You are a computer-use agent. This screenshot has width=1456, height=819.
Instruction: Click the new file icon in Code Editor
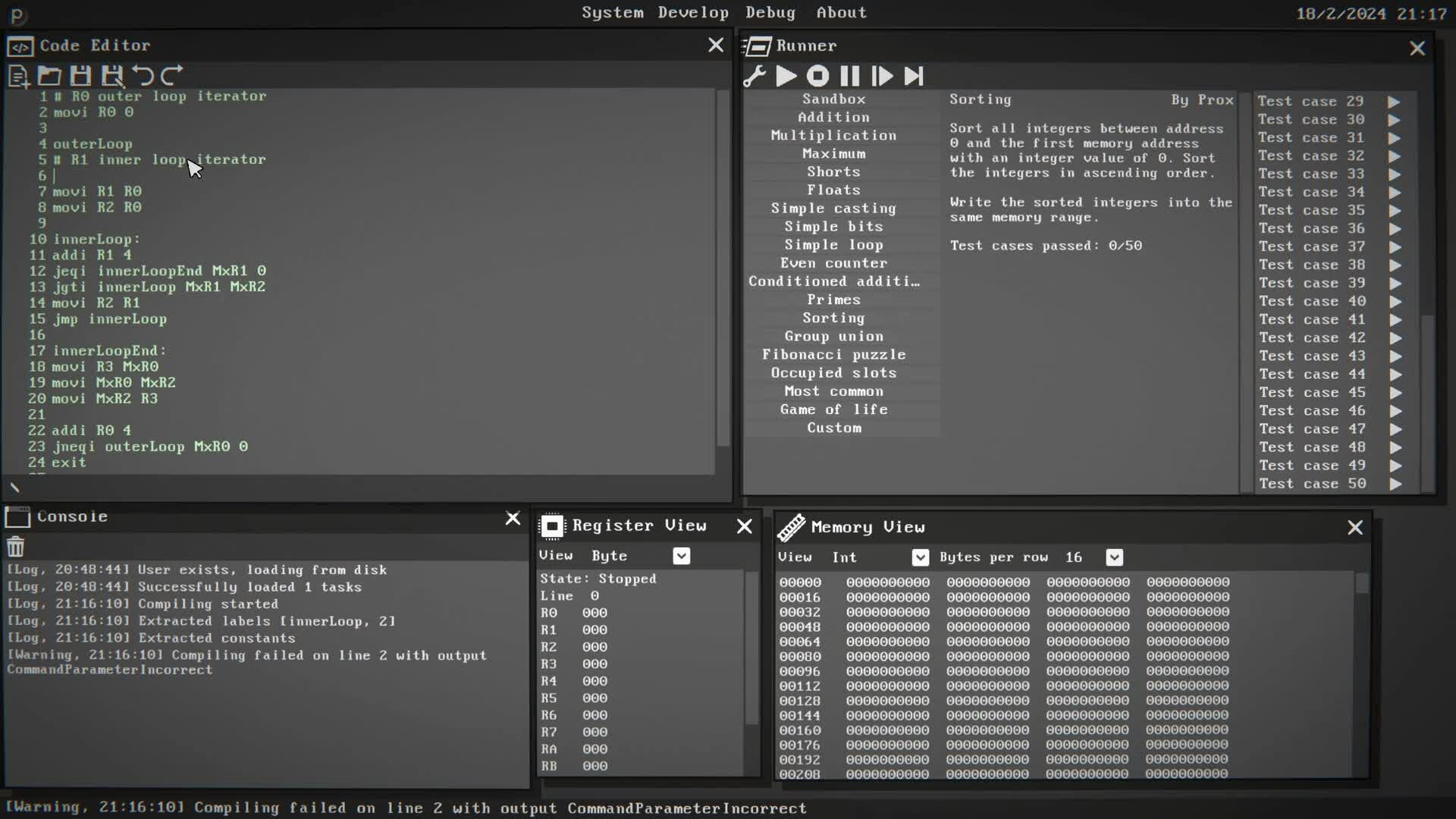click(x=18, y=76)
